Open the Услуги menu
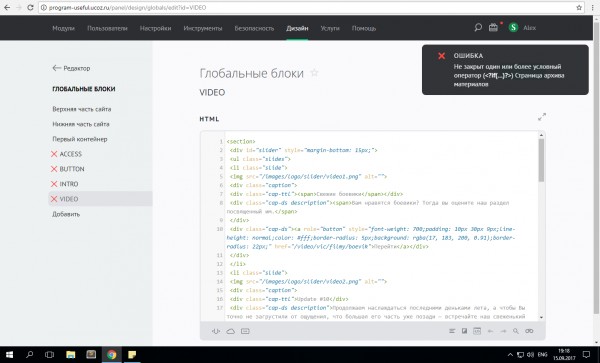600x363 pixels. (330, 28)
